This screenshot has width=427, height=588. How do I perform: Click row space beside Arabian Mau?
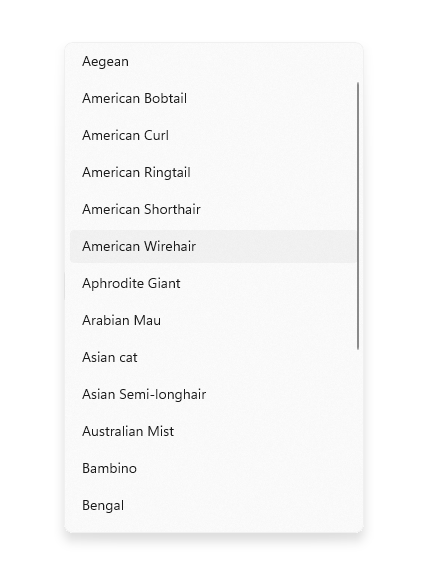pyautogui.click(x=258, y=321)
